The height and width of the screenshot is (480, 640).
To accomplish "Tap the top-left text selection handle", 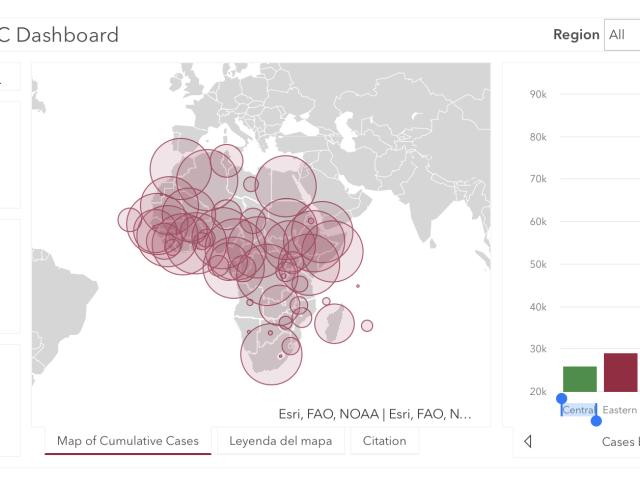I will 562,399.
